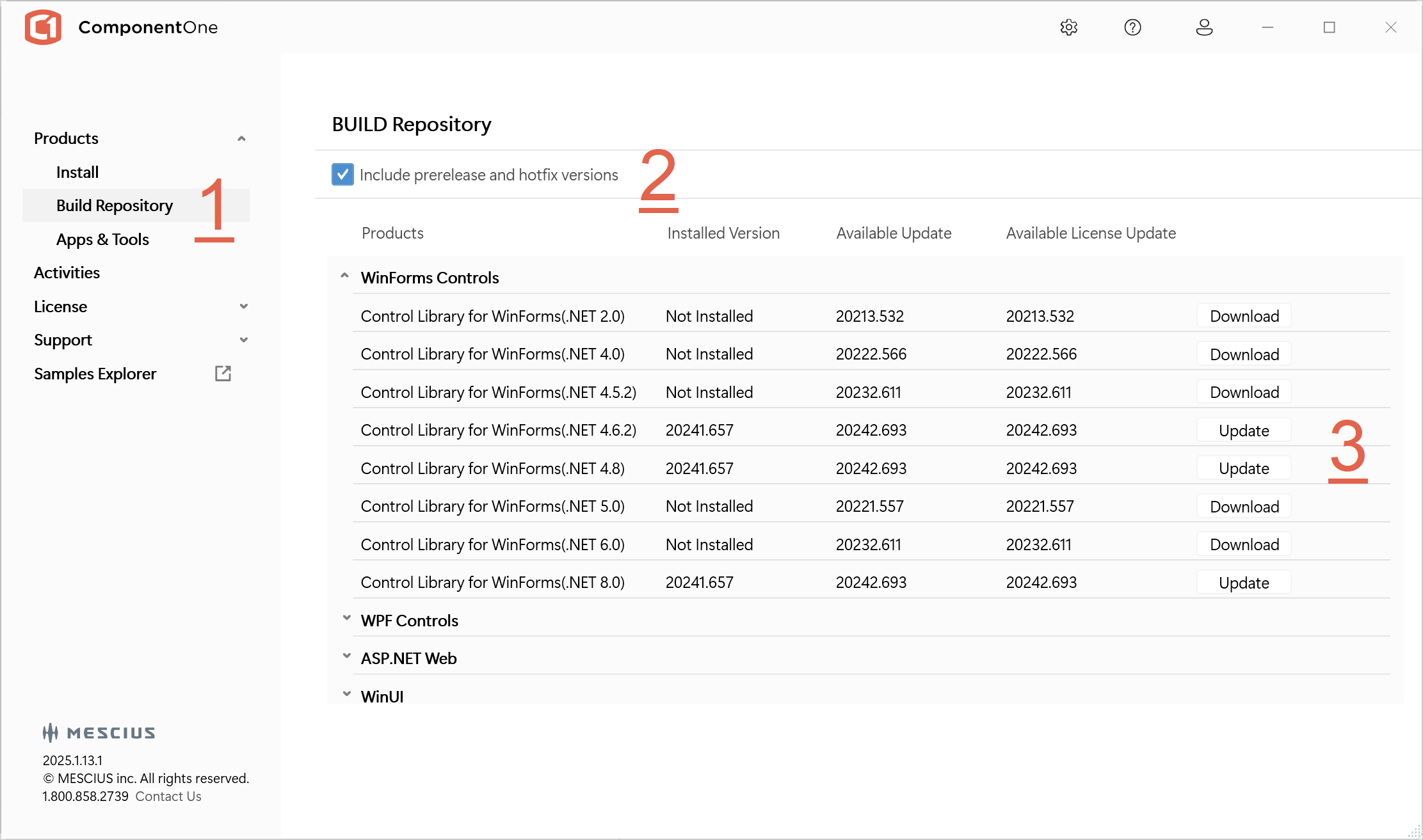This screenshot has height=840, width=1423.
Task: Download WinForms .NET 2.0 control library
Action: (x=1244, y=316)
